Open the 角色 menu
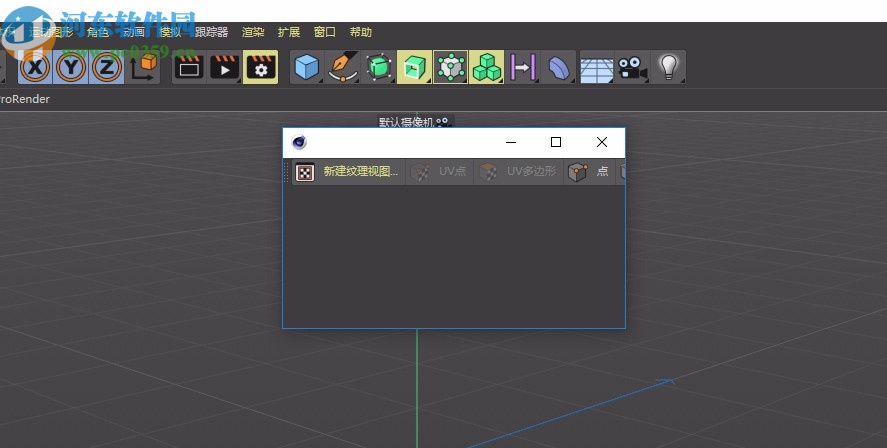 click(x=97, y=32)
